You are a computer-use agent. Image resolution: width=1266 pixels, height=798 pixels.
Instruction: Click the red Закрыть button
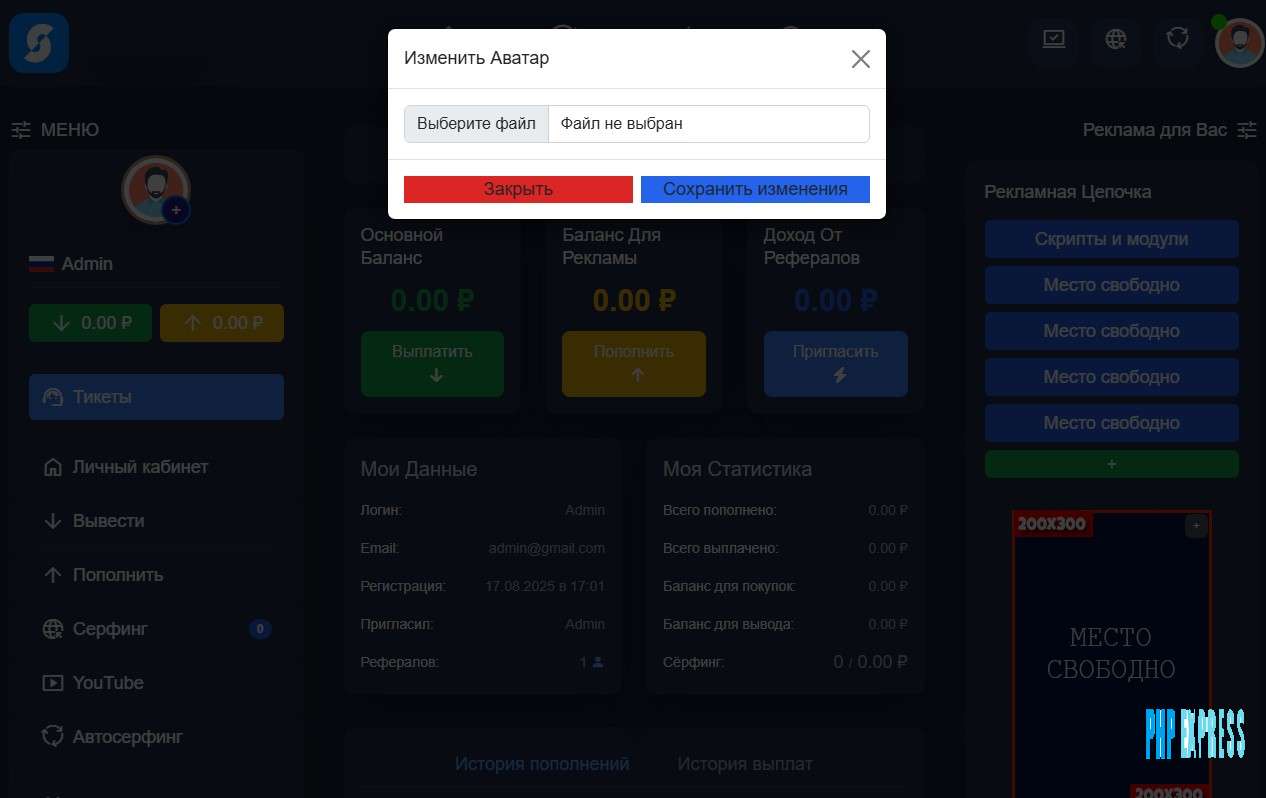tap(518, 189)
